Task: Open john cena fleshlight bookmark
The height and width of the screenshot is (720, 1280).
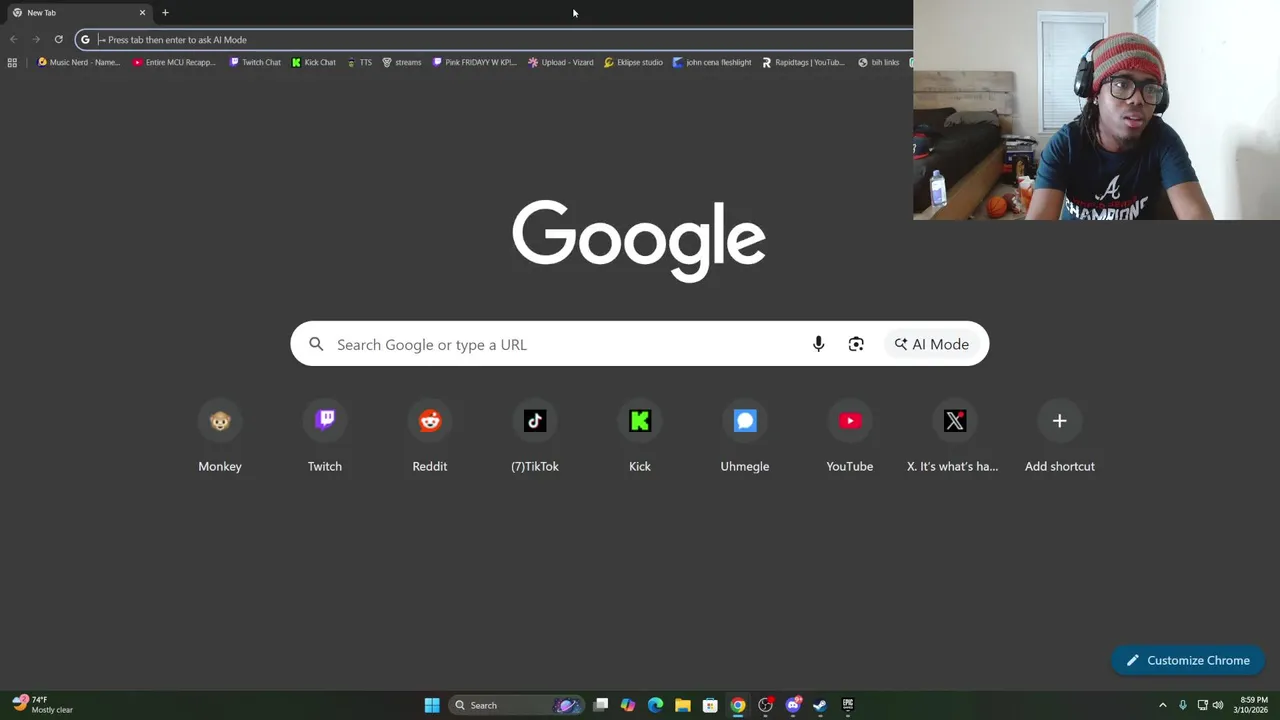Action: pyautogui.click(x=712, y=62)
